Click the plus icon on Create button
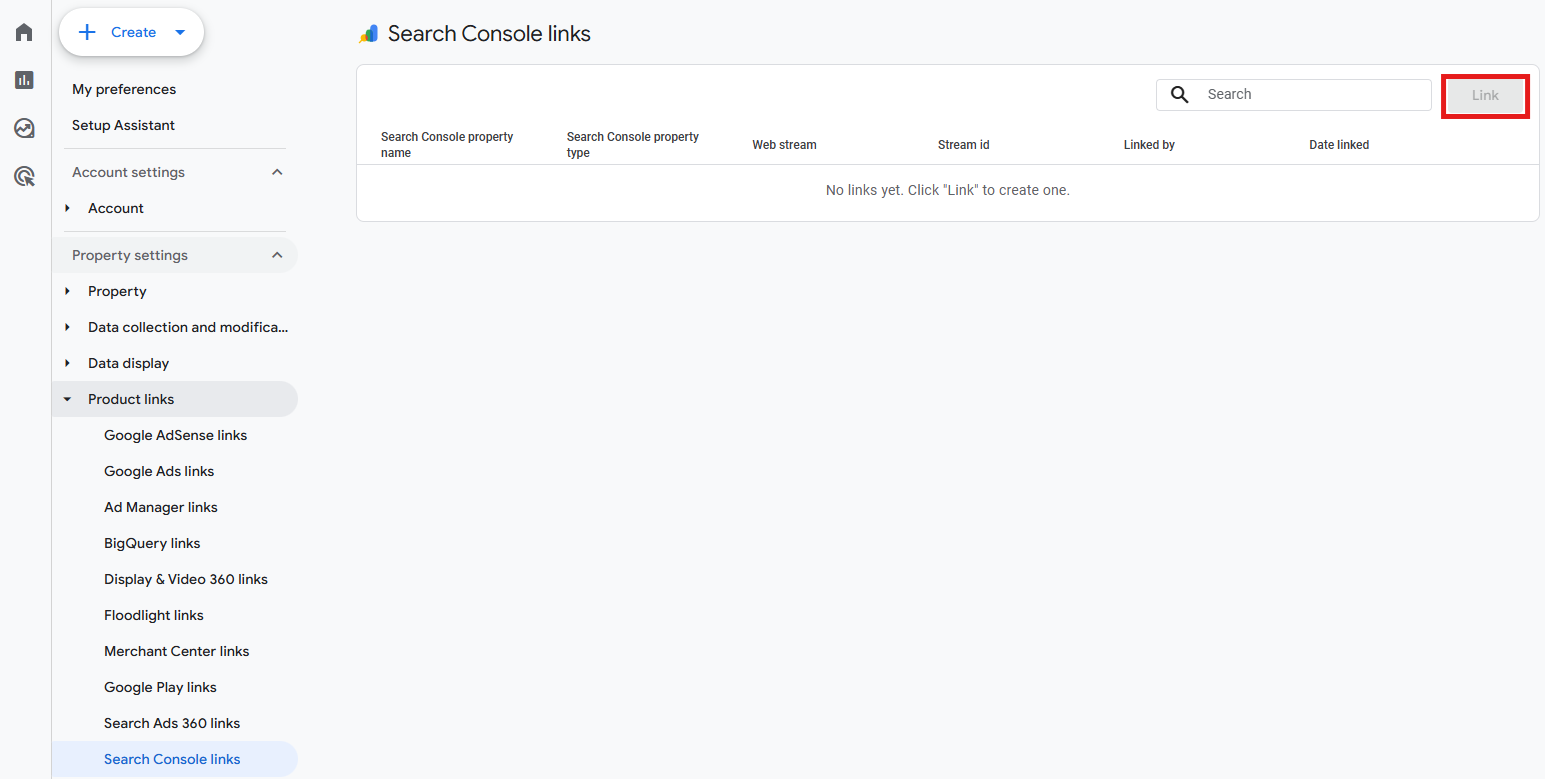The image size is (1545, 779). (x=87, y=32)
